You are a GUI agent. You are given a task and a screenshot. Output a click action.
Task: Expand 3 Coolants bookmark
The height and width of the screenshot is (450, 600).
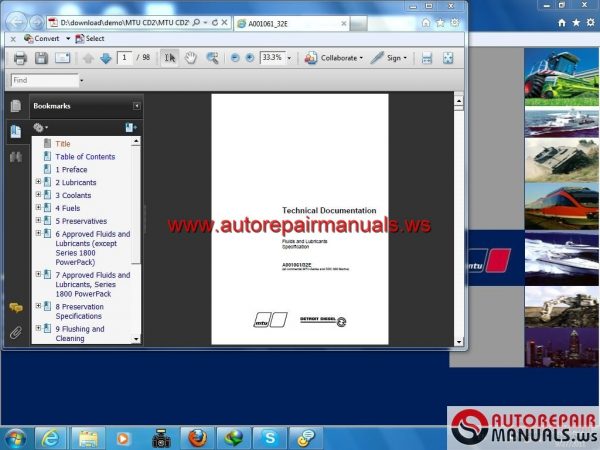[x=38, y=194]
